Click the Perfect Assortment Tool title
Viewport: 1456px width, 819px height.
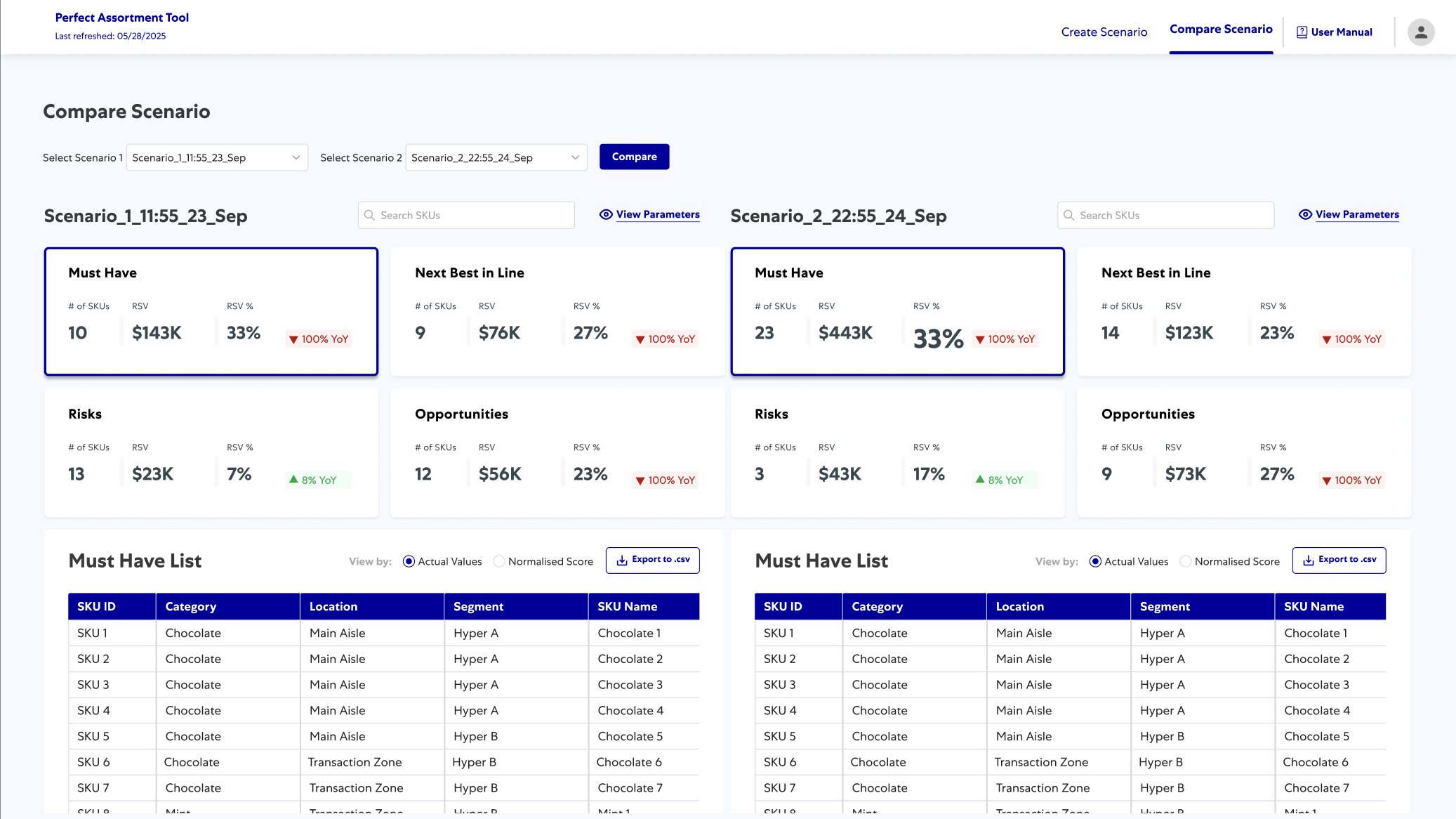pos(122,18)
